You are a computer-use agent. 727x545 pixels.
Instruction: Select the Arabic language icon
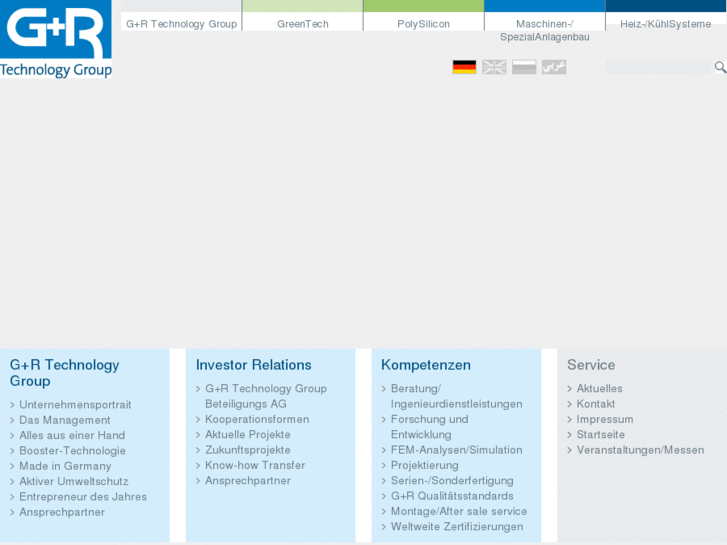tap(554, 67)
